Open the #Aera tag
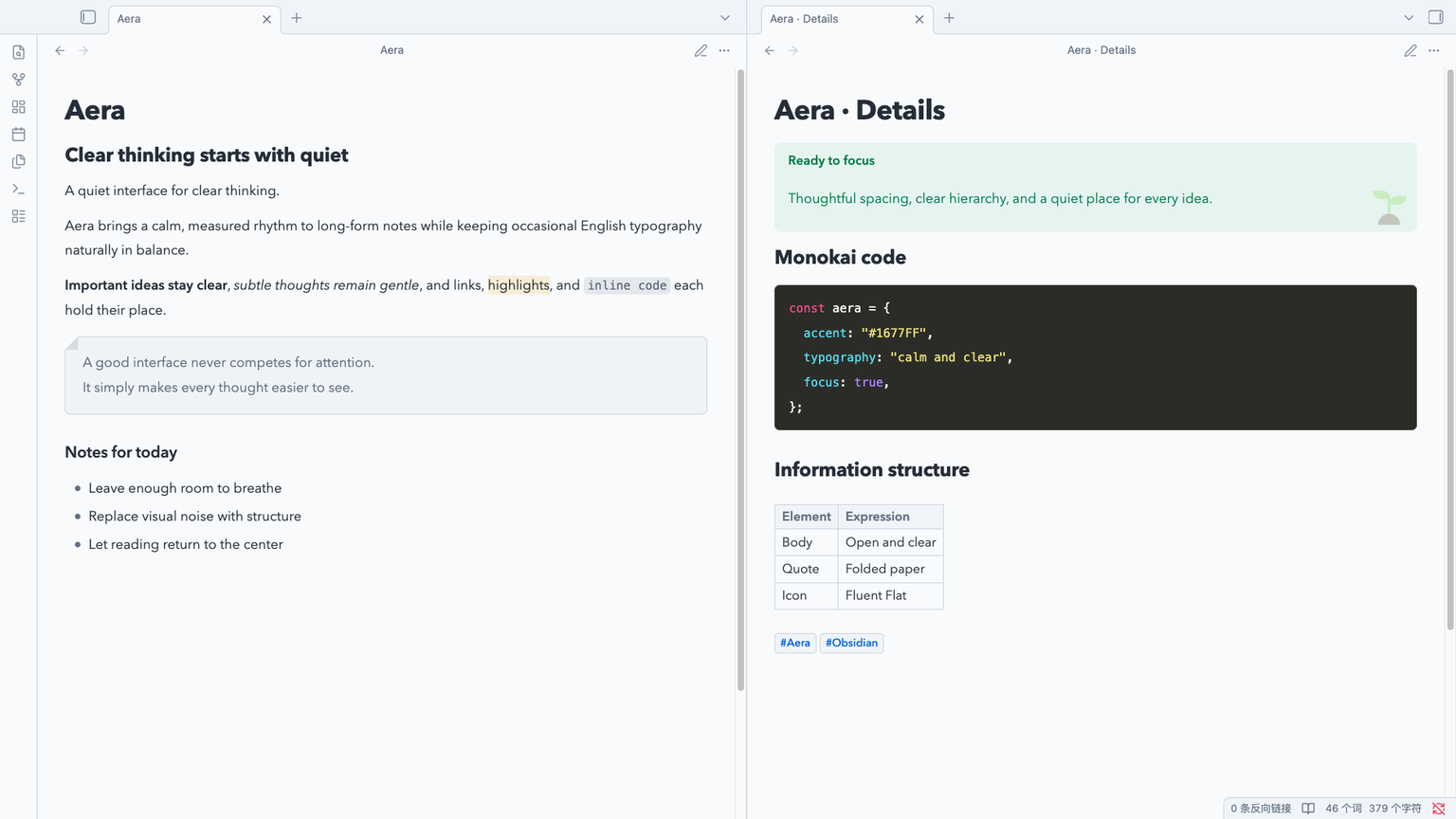Image resolution: width=1456 pixels, height=819 pixels. (x=795, y=643)
